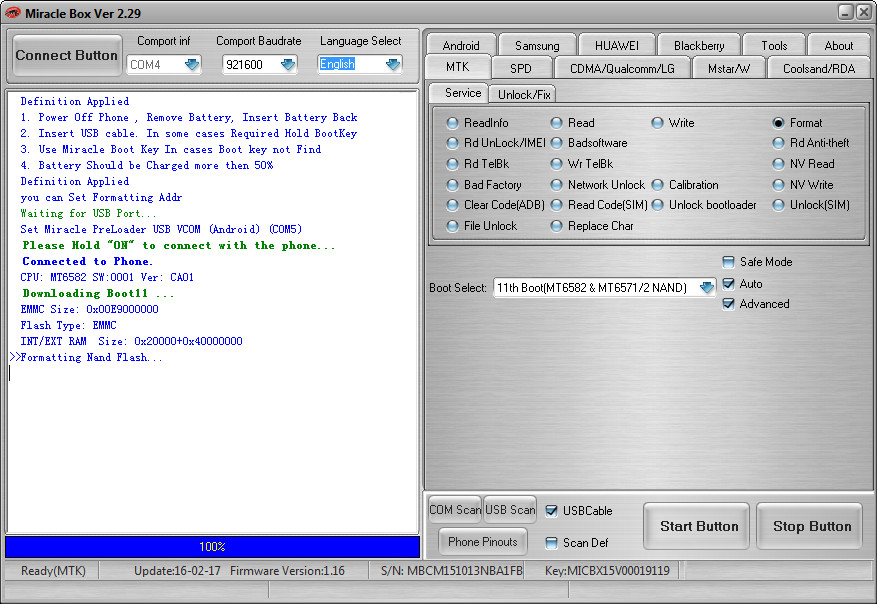Switch to the Samsung tab
The image size is (877, 604).
pyautogui.click(x=537, y=45)
